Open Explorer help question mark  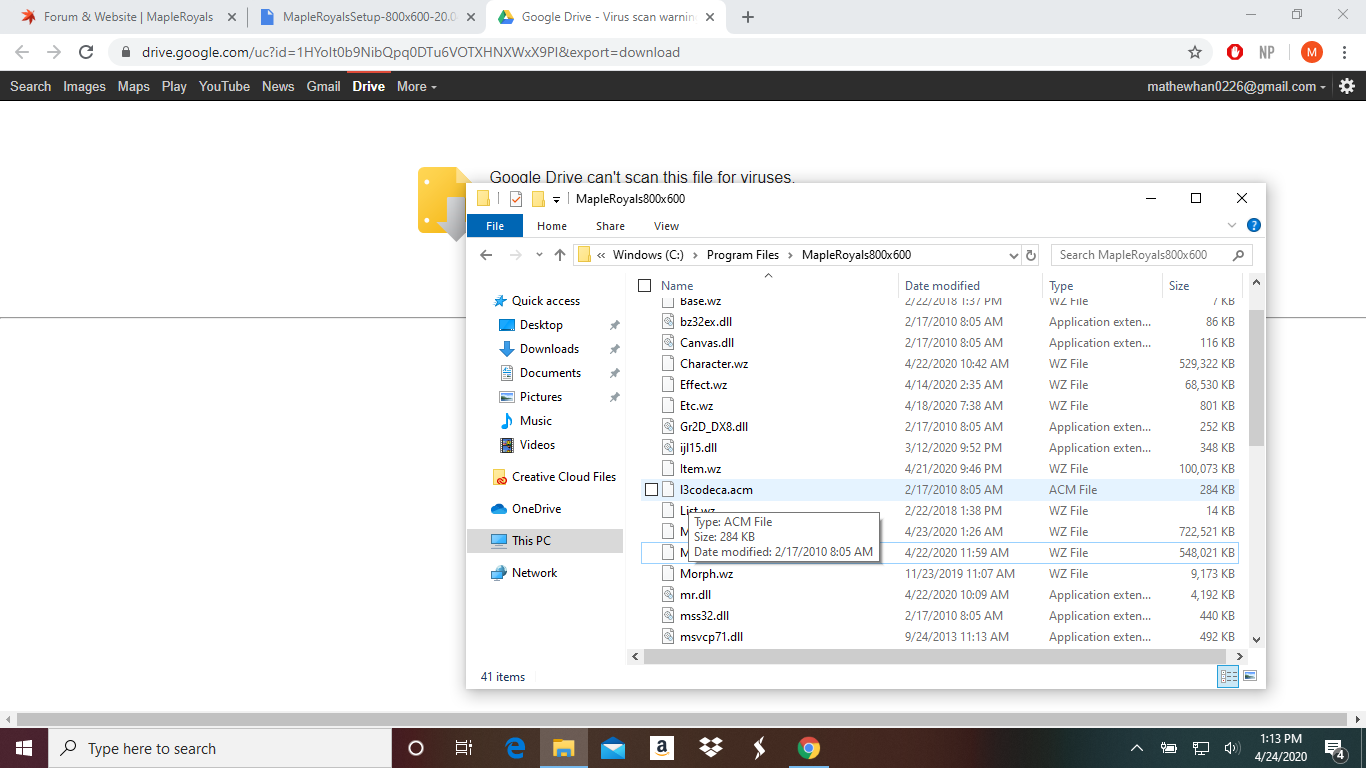tap(1254, 225)
